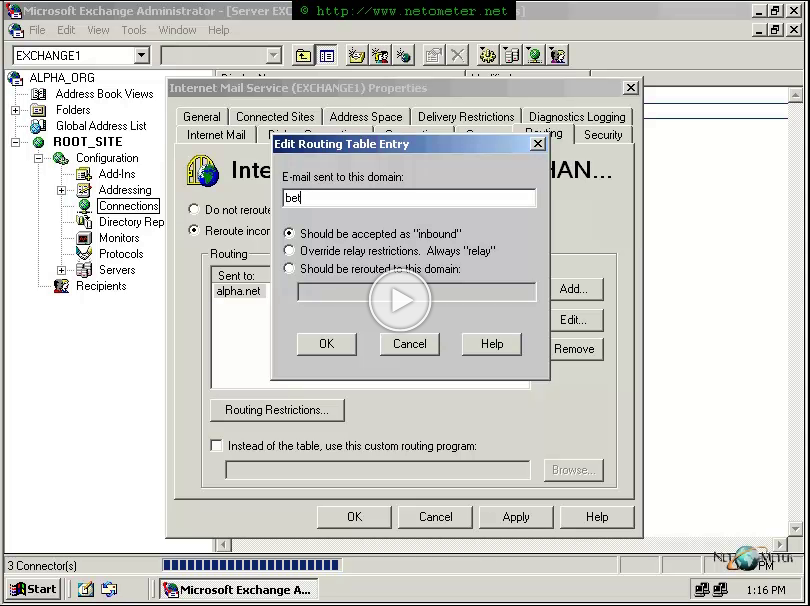Select the ALPHA_ORG organization icon in tree
Screen dimensions: 810x606
tap(15, 78)
